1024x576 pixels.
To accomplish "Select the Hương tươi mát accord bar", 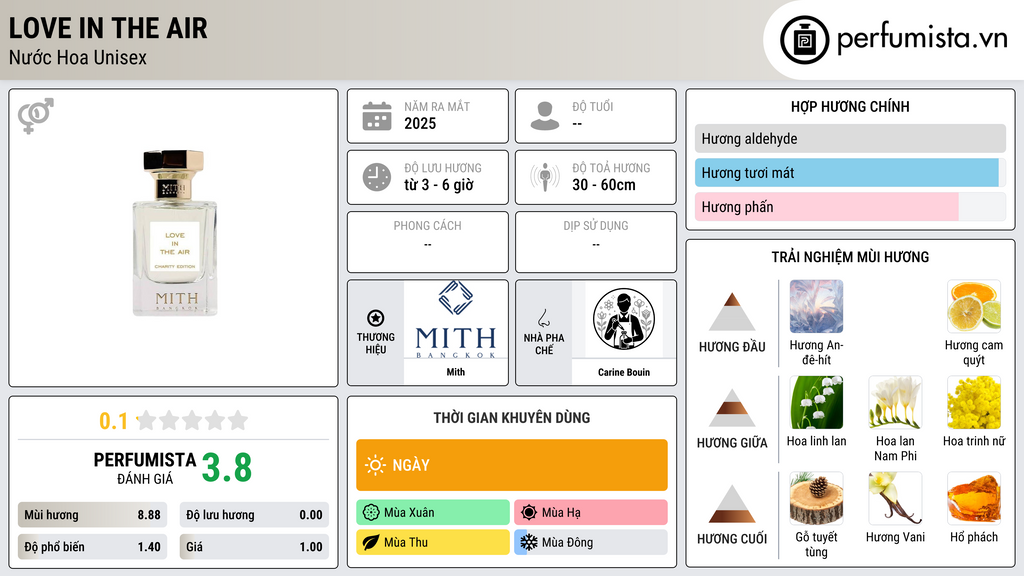I will pyautogui.click(x=850, y=173).
